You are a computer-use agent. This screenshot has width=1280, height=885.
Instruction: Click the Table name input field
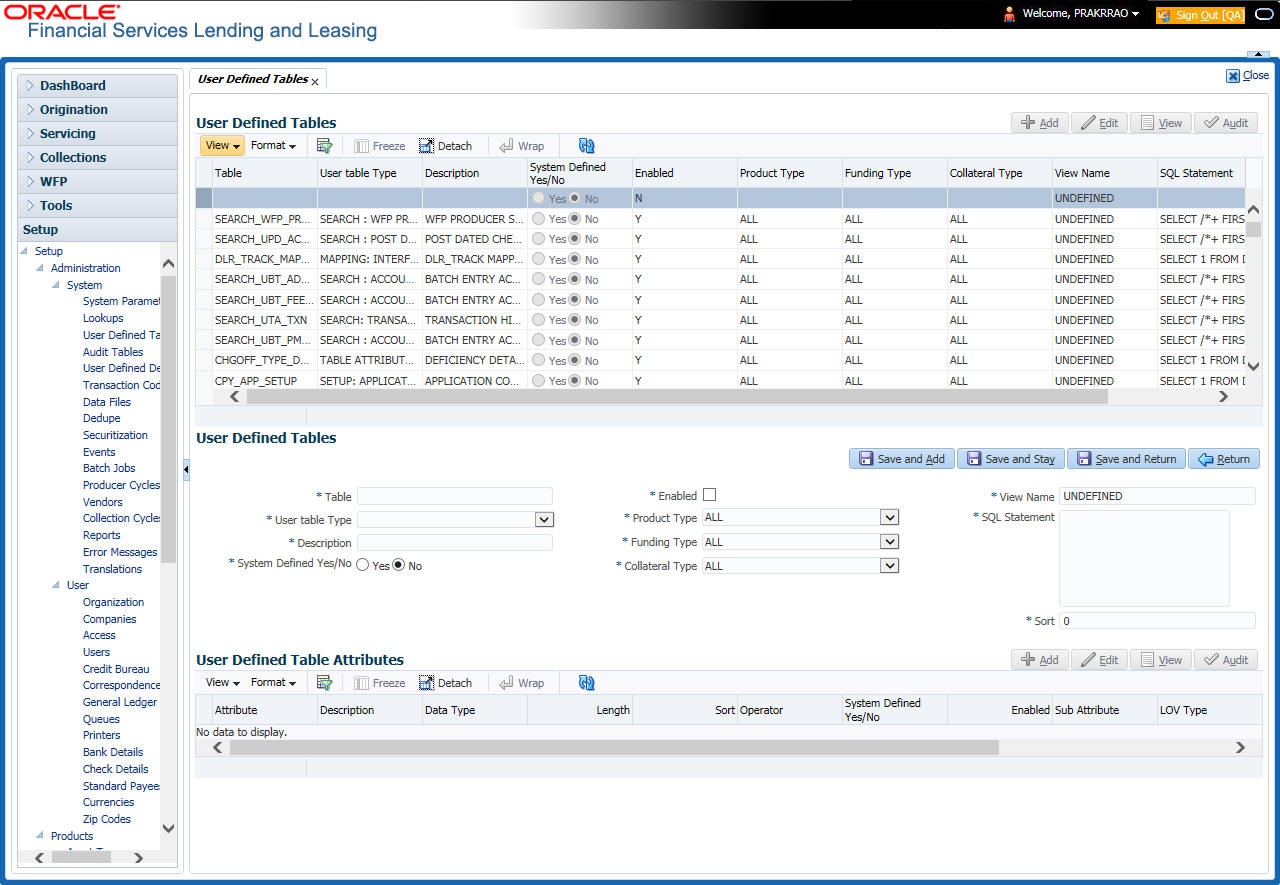click(x=455, y=496)
